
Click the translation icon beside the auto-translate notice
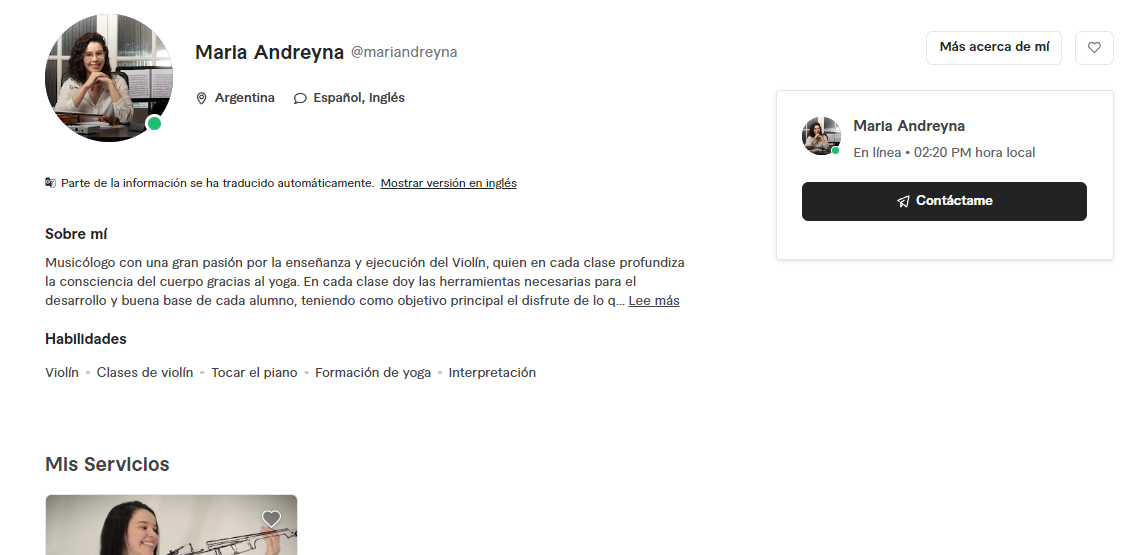tap(50, 183)
